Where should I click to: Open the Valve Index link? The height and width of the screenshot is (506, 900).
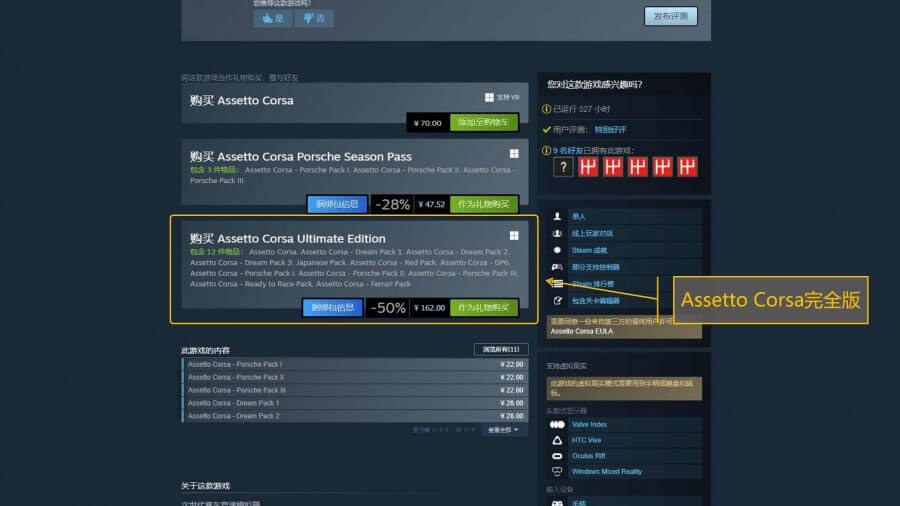(x=589, y=425)
